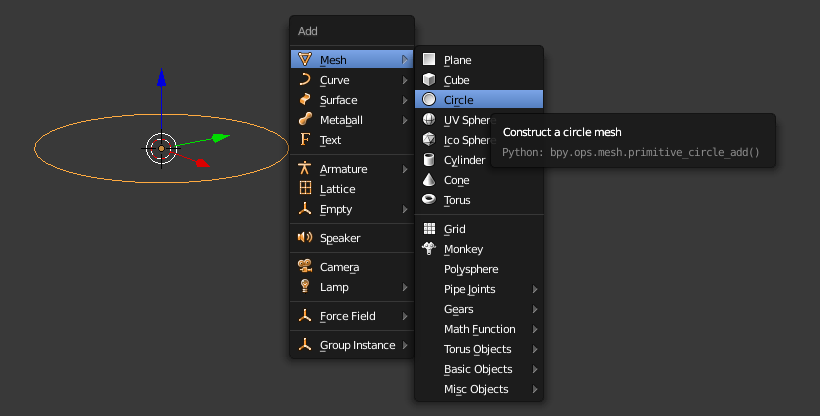Screen dimensions: 820x416
Task: Expand the Math Function submenu arrow
Action: coord(534,329)
